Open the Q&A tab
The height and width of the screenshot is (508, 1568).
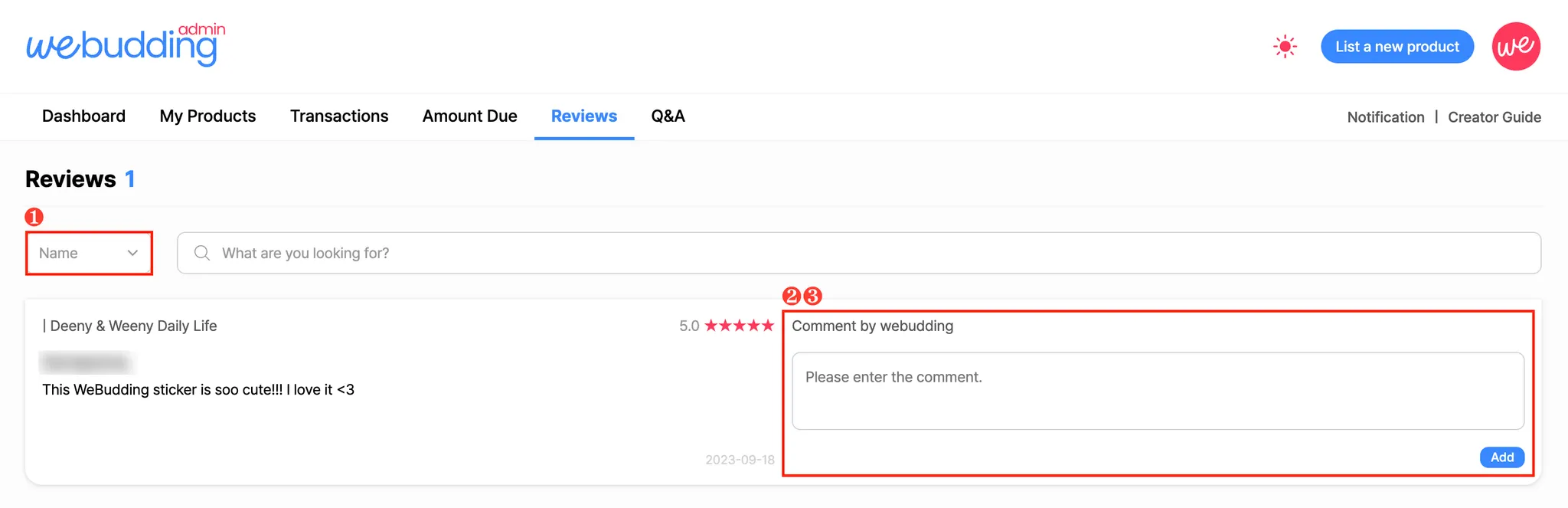tap(668, 116)
